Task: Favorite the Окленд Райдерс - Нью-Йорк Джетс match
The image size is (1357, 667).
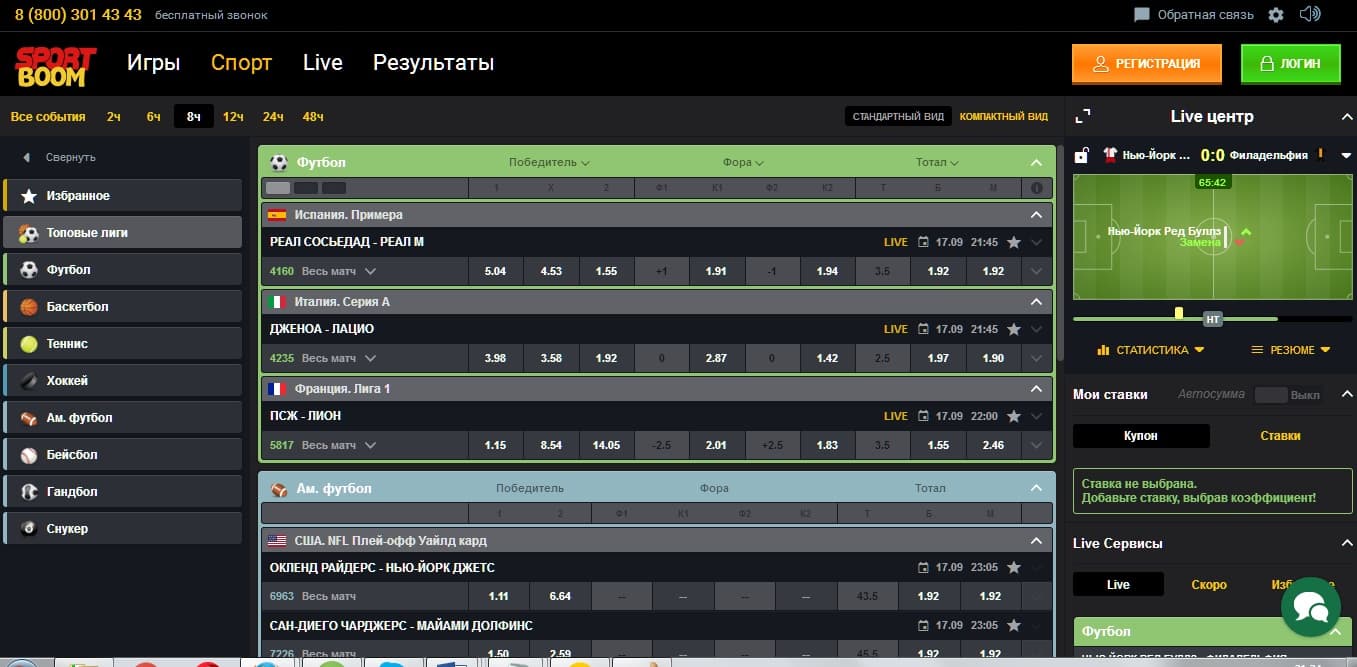Action: tap(1013, 568)
